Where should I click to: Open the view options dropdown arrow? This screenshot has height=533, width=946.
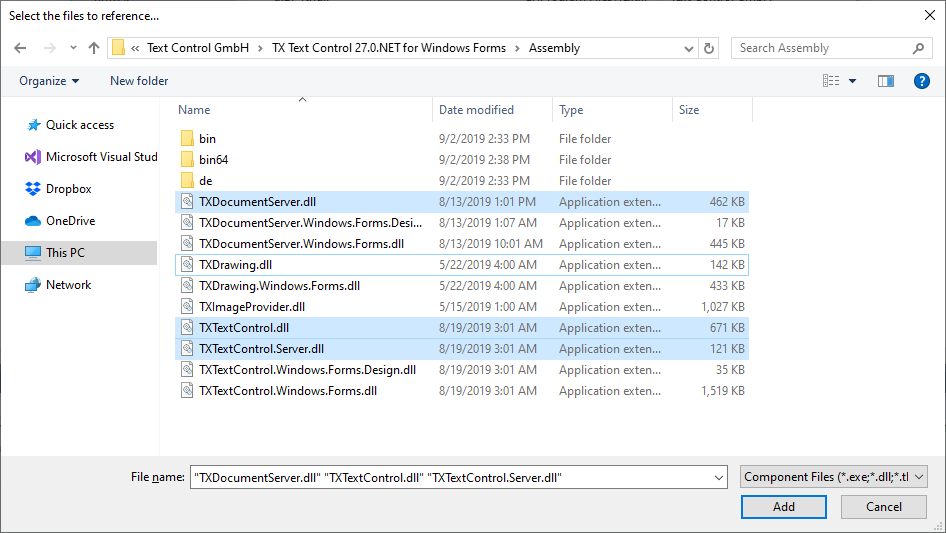pyautogui.click(x=852, y=81)
